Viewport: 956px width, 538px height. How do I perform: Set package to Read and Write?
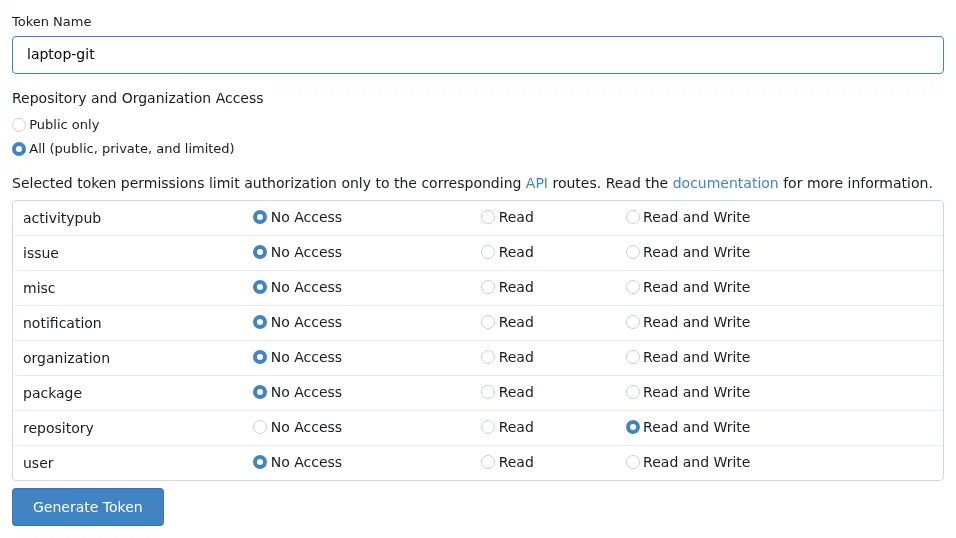633,392
